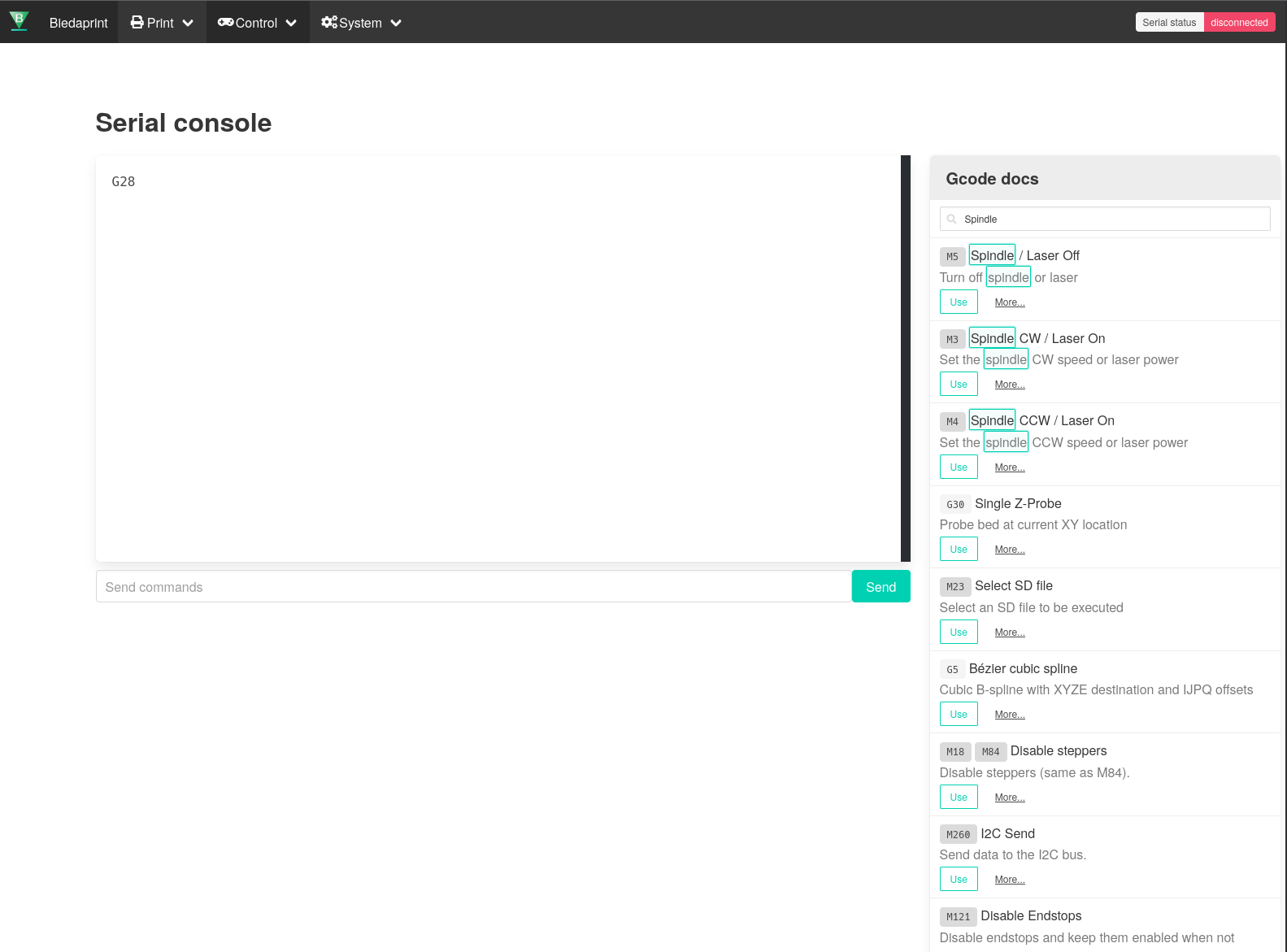This screenshot has height=952, width=1287.
Task: Open the Bledaprint home link
Action: (78, 23)
